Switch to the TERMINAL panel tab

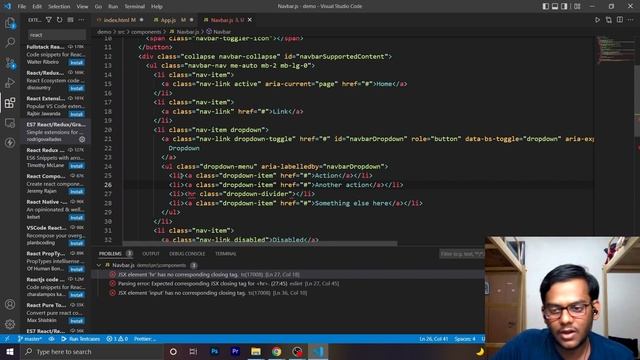[x=226, y=254]
